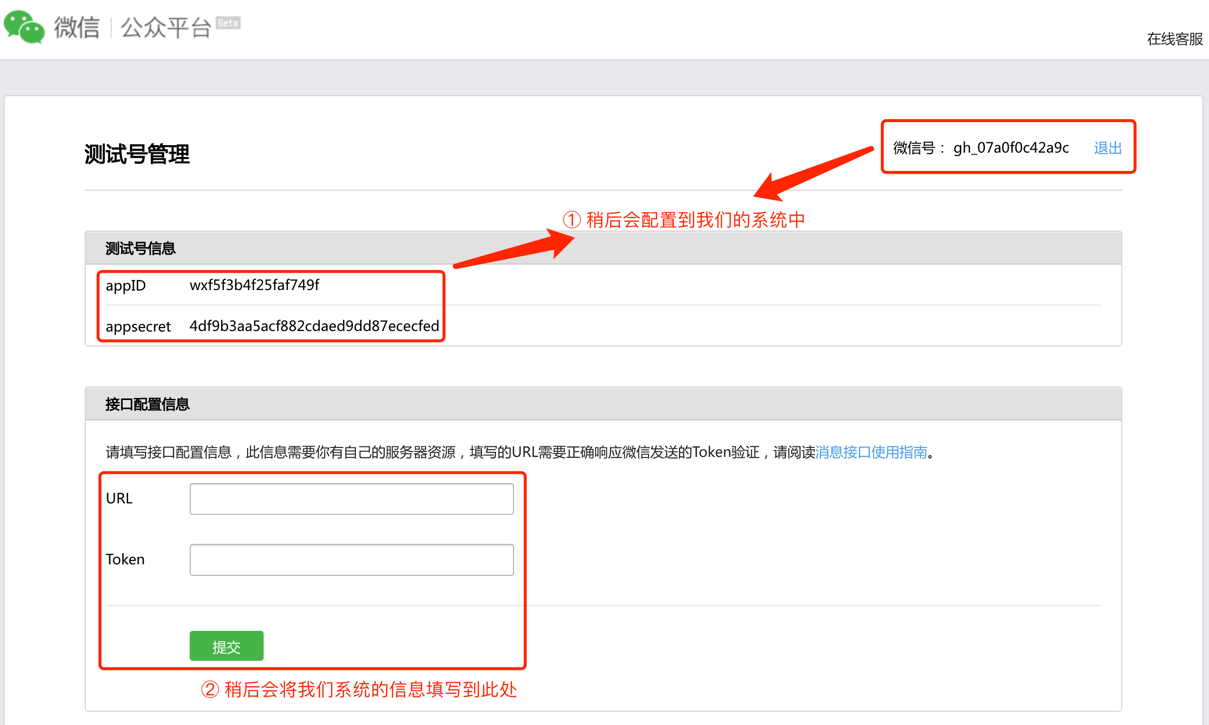Click the WeChat ID gh_07a0f0c42a9c
1209x725 pixels.
1010,148
